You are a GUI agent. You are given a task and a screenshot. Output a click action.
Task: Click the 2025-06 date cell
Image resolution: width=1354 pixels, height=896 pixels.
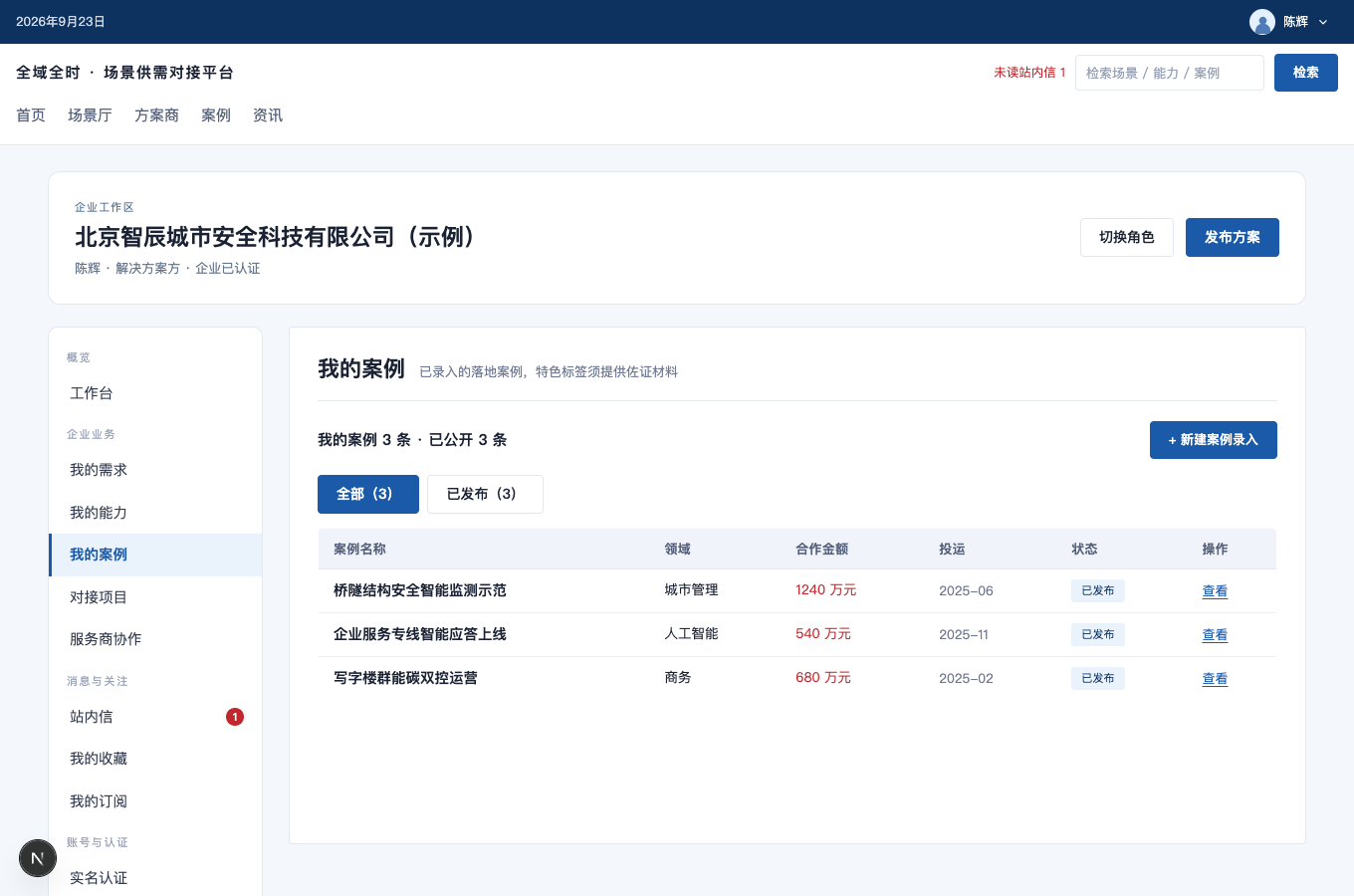pos(966,590)
